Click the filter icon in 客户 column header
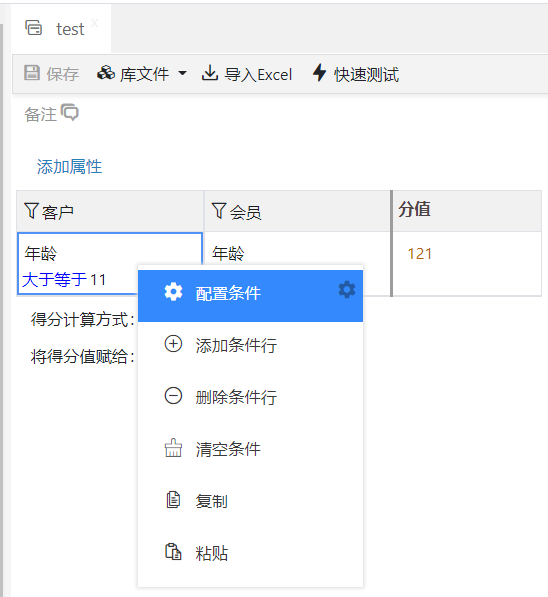 click(x=31, y=211)
